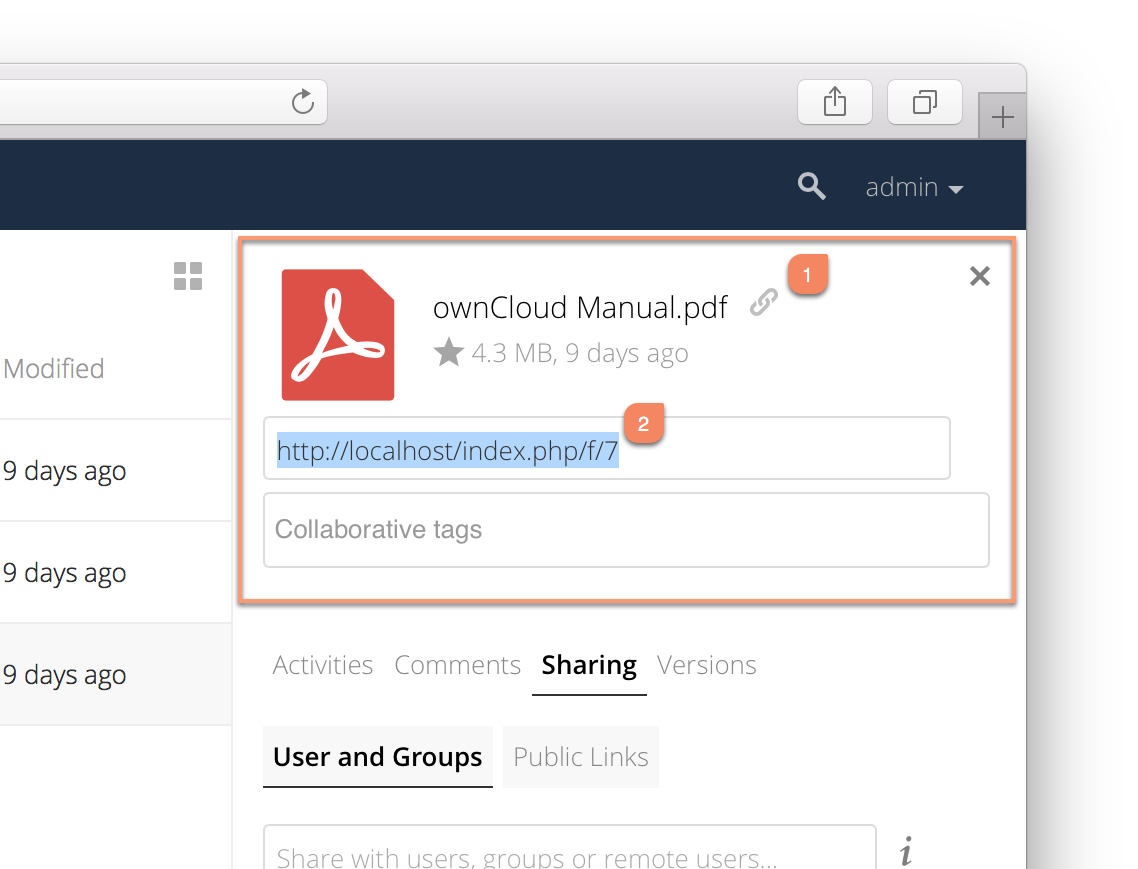Close the file details panel
This screenshot has width=1138, height=869.
(979, 276)
